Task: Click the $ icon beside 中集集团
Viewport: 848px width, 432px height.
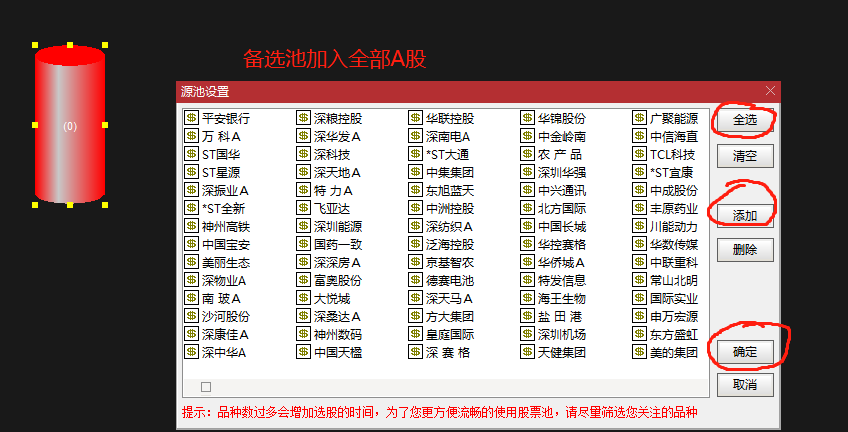Action: coord(415,172)
